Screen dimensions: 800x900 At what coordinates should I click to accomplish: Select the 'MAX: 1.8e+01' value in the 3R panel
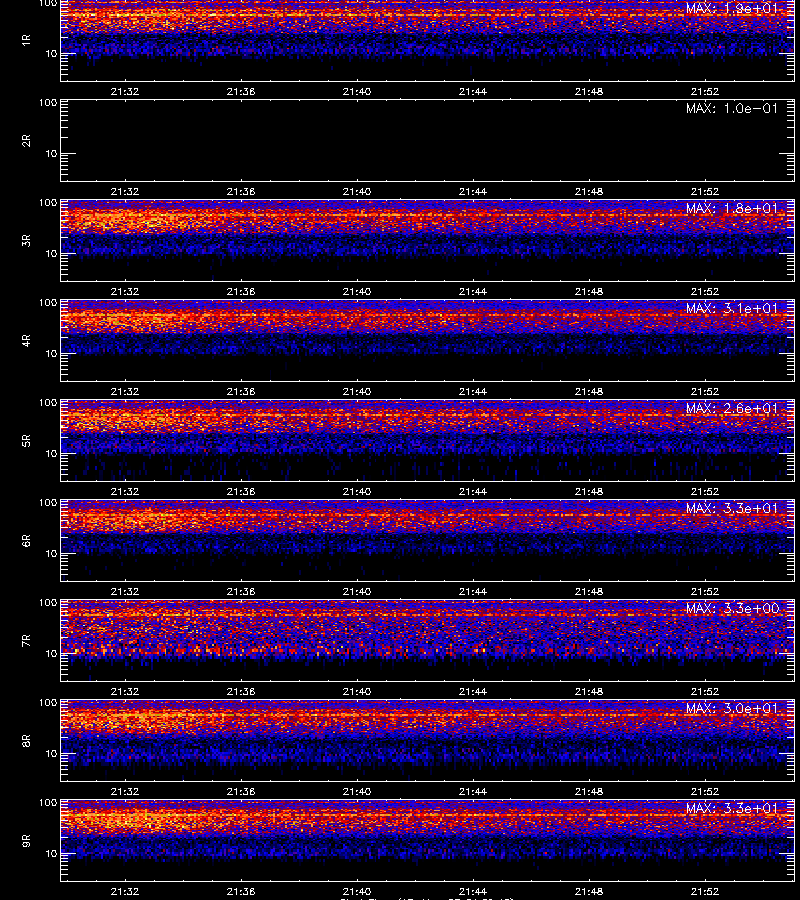[732, 208]
